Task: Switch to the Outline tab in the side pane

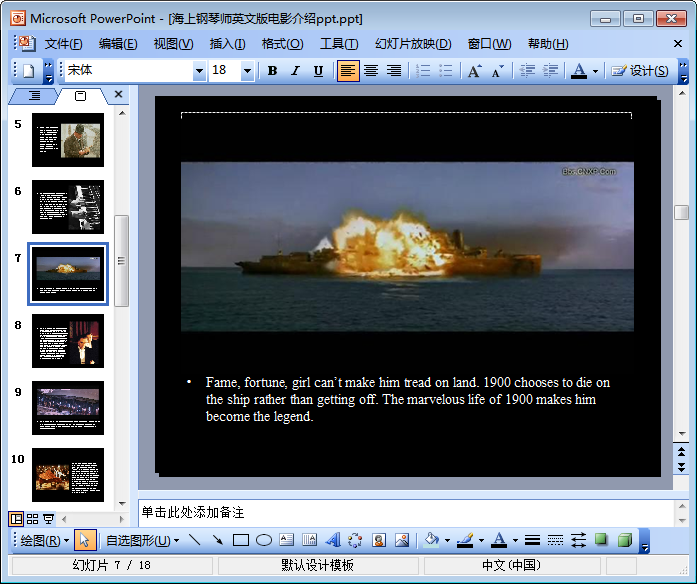Action: (x=34, y=96)
